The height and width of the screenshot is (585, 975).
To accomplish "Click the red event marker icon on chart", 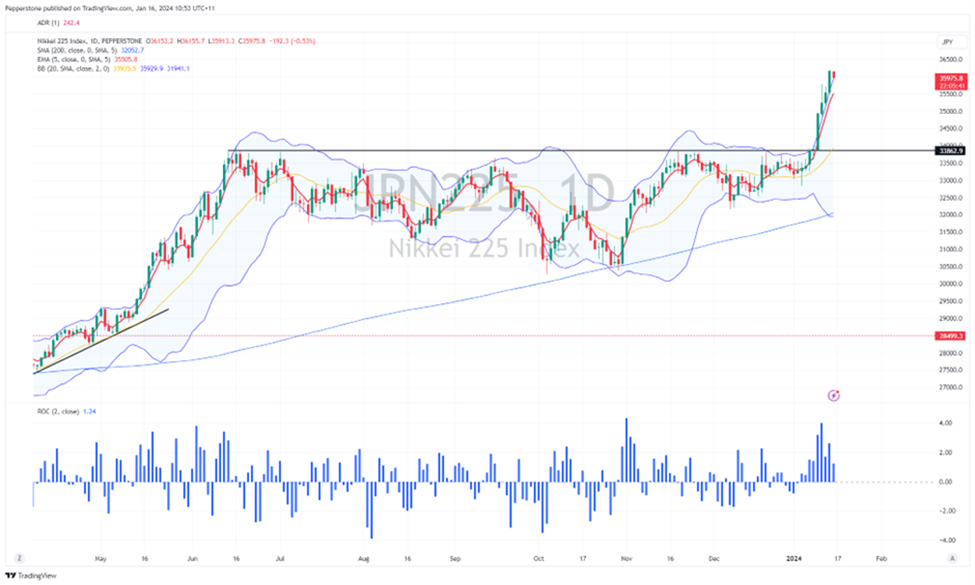I will 834,395.
